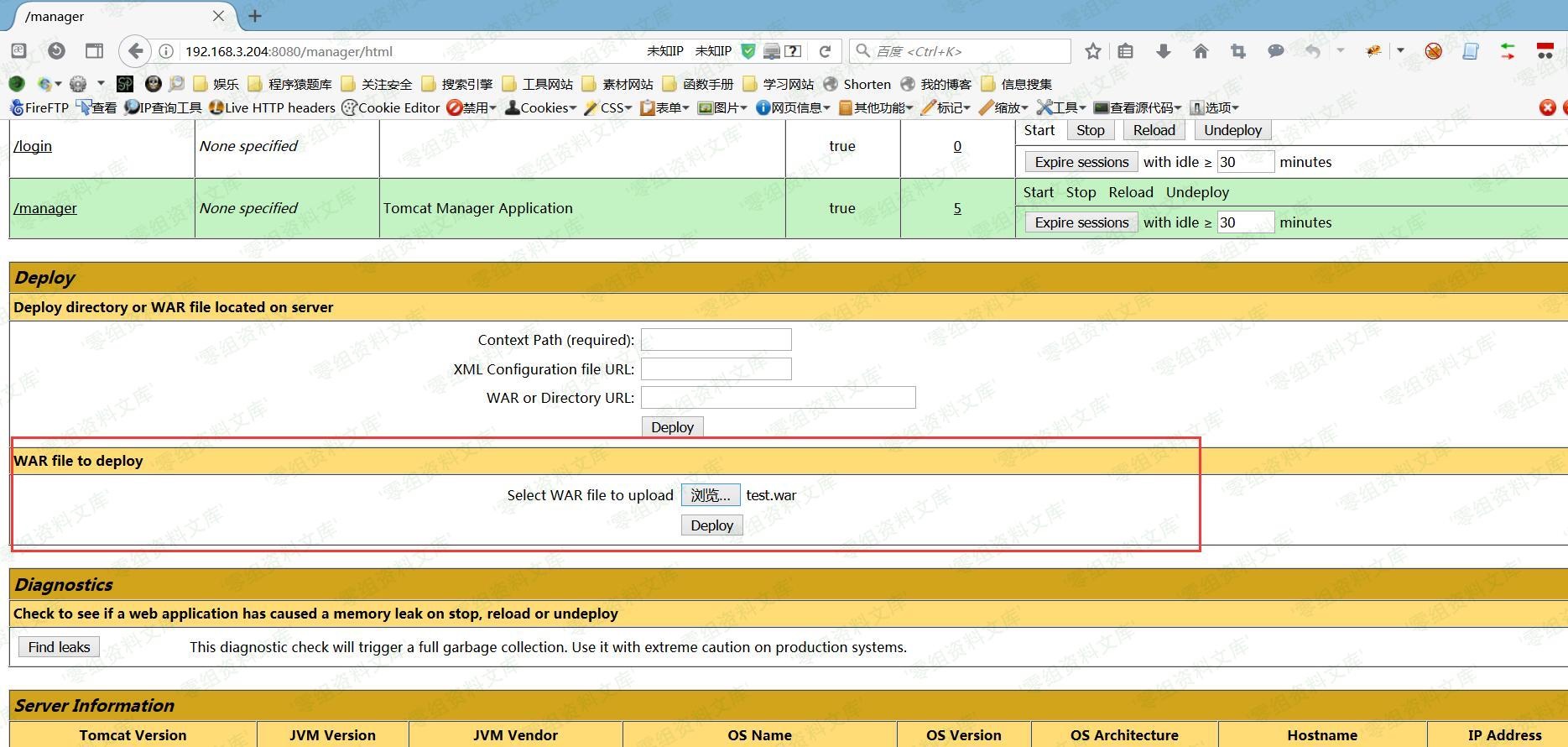Image resolution: width=1568 pixels, height=747 pixels.
Task: Click the Firebug bug icon
Action: point(1373,51)
